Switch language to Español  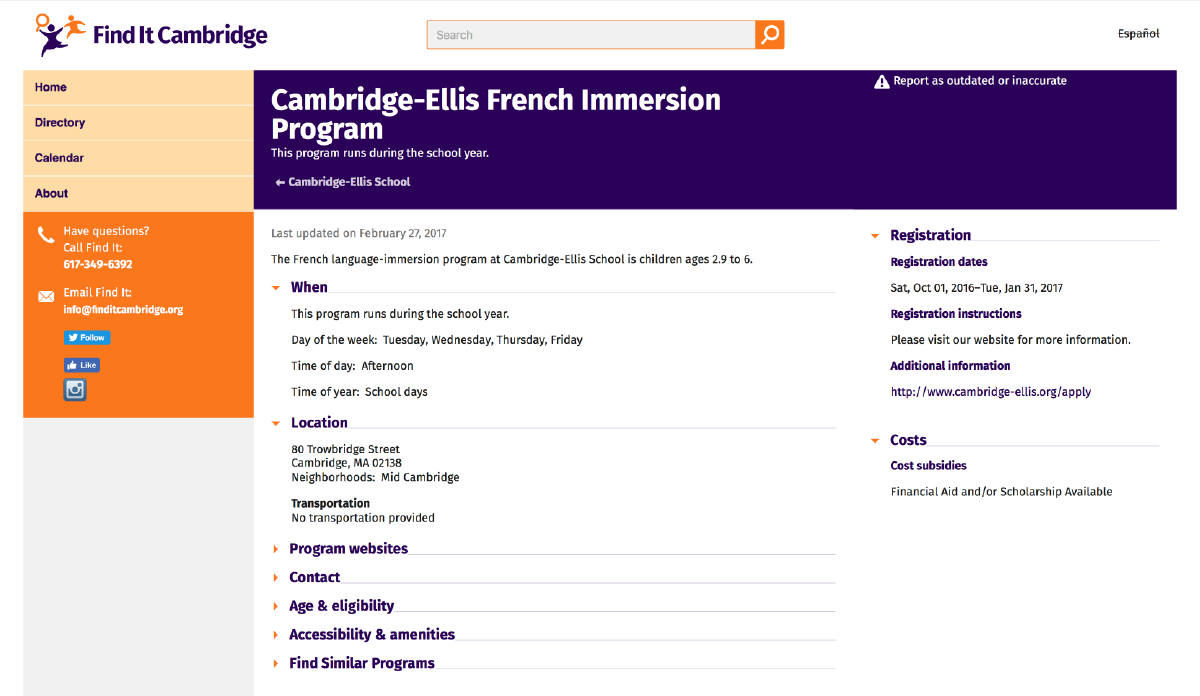1138,34
